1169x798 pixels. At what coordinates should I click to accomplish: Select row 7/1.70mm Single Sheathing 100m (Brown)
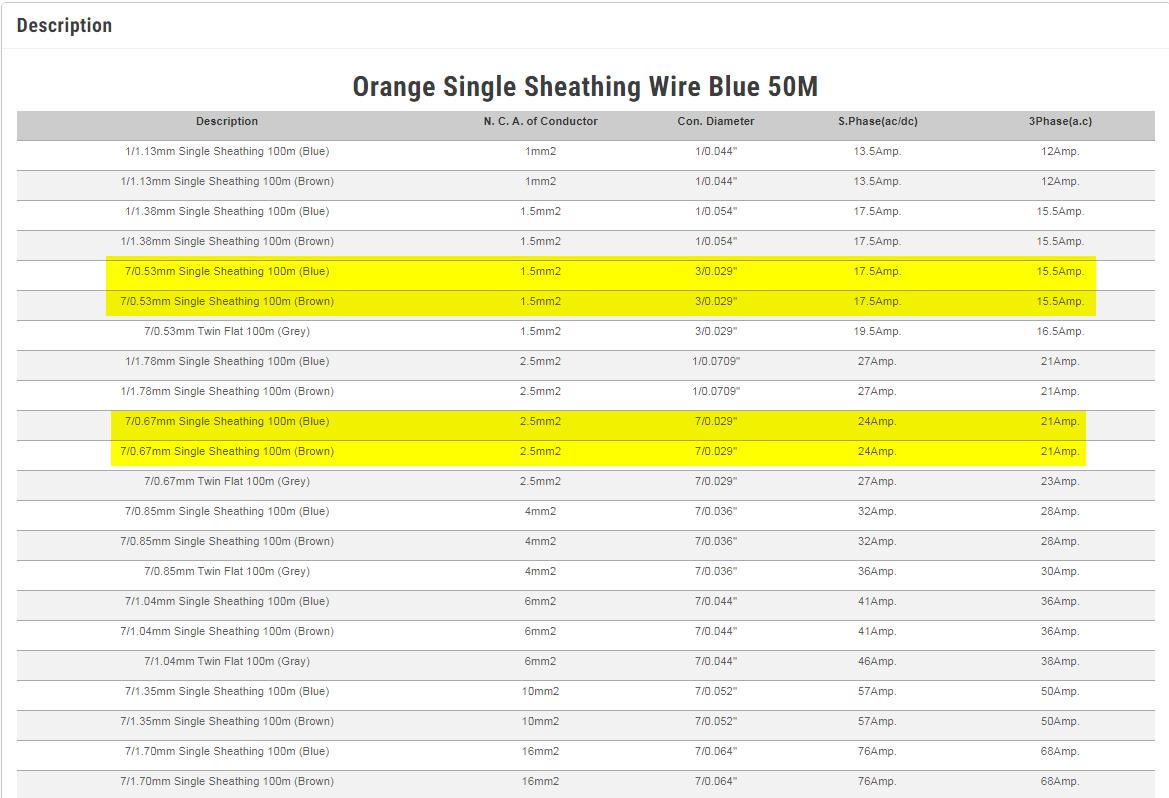point(585,784)
